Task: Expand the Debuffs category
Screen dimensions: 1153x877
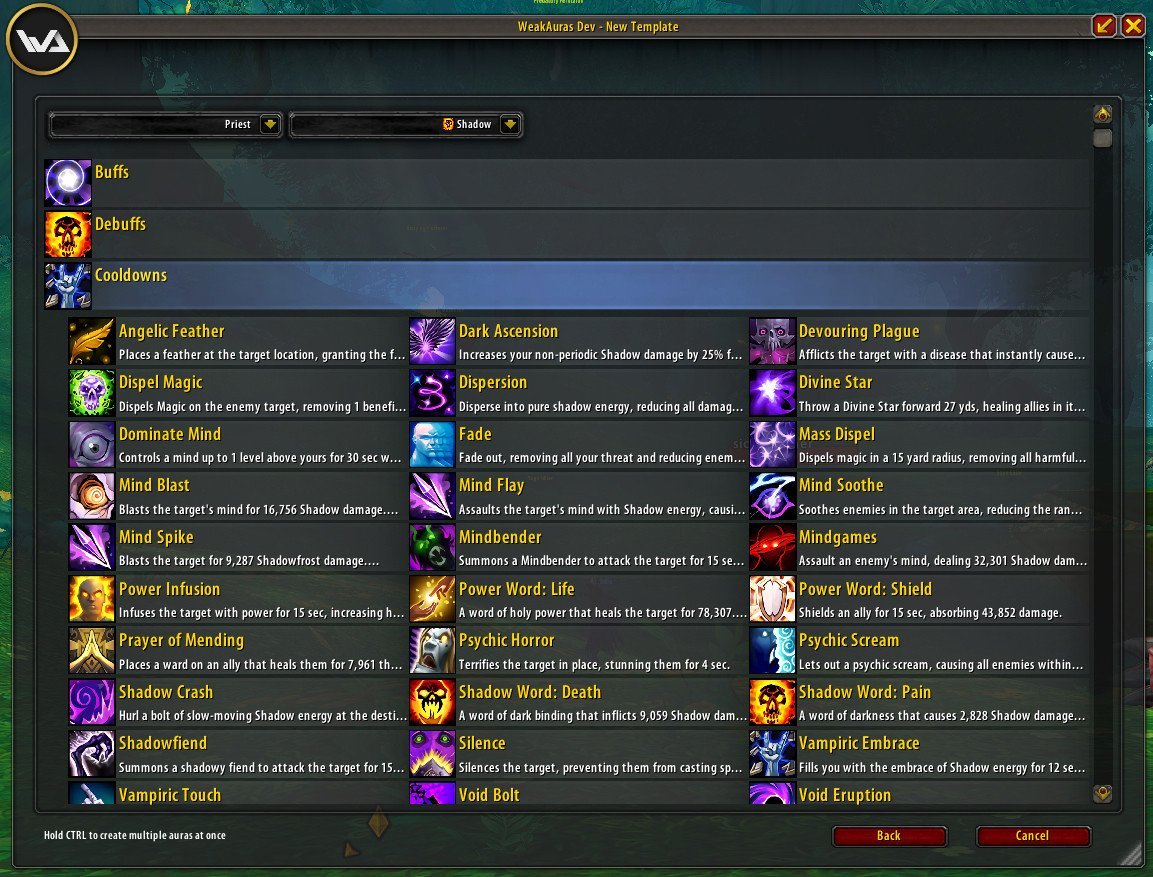Action: pyautogui.click(x=566, y=234)
